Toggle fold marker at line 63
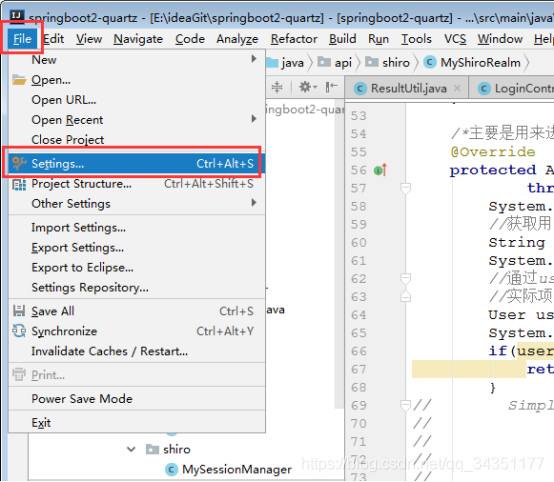The height and width of the screenshot is (482, 554). (406, 296)
